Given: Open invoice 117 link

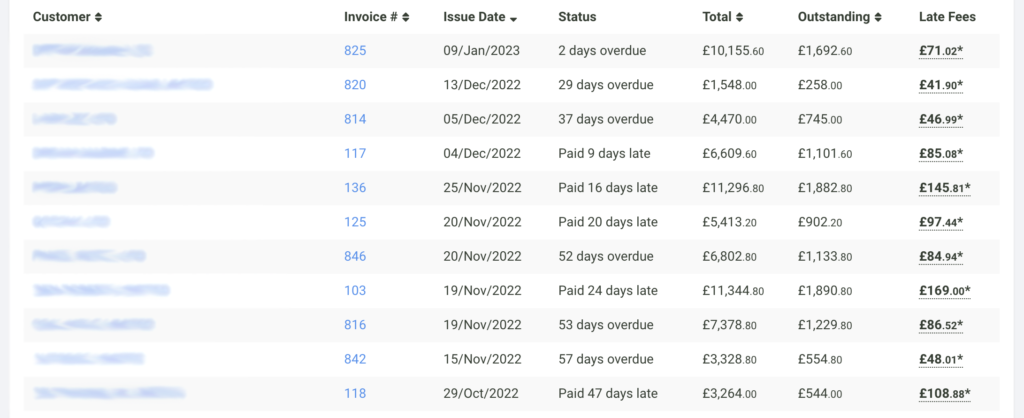Looking at the screenshot, I should pyautogui.click(x=355, y=153).
